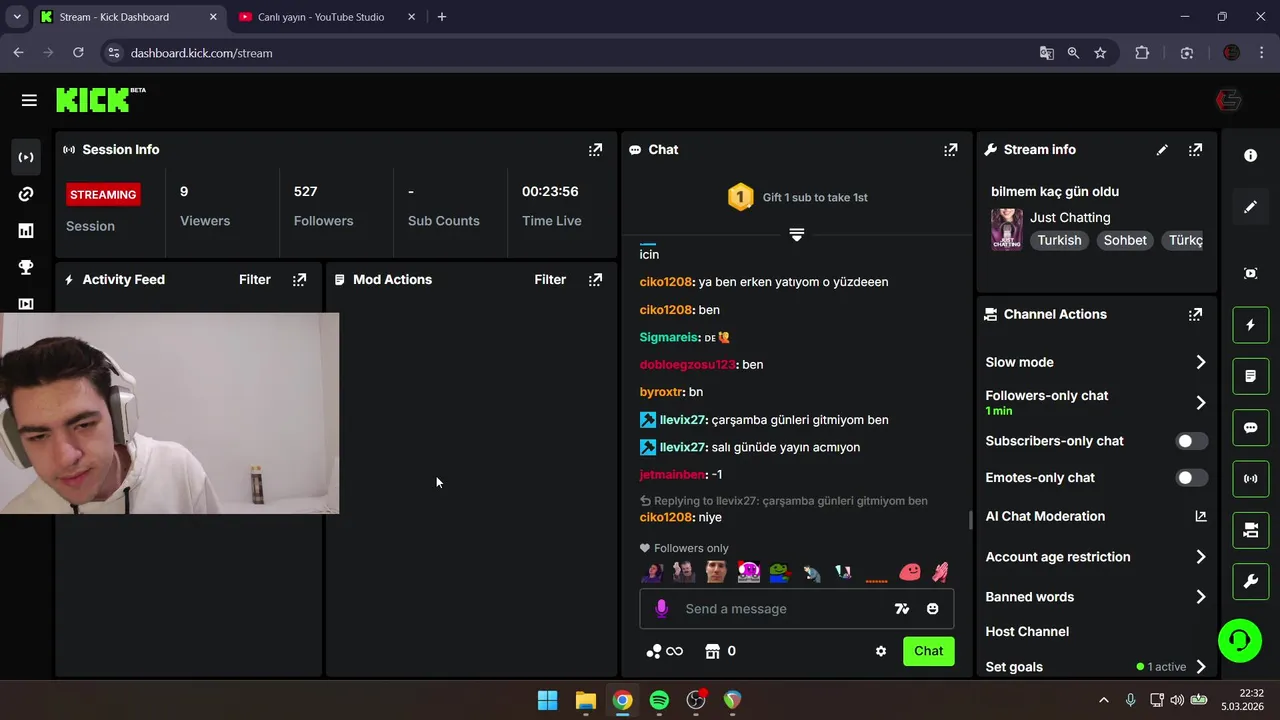Toggle Channel Actions panel button in right sidebar
Viewport: 1280px width, 720px height.
coord(1250,531)
